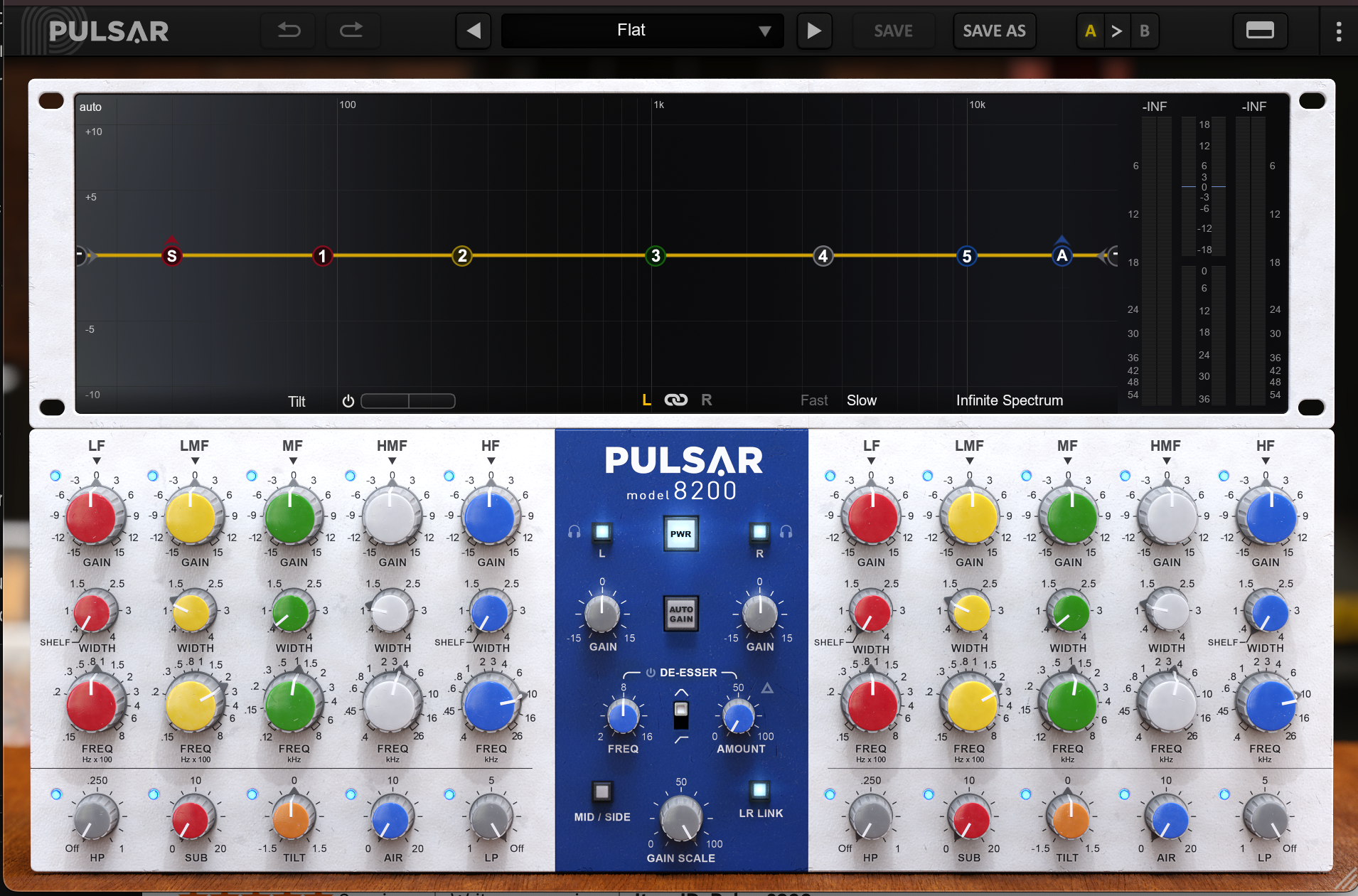Select band node 2 on the EQ curve
This screenshot has width=1358, height=896.
click(462, 256)
